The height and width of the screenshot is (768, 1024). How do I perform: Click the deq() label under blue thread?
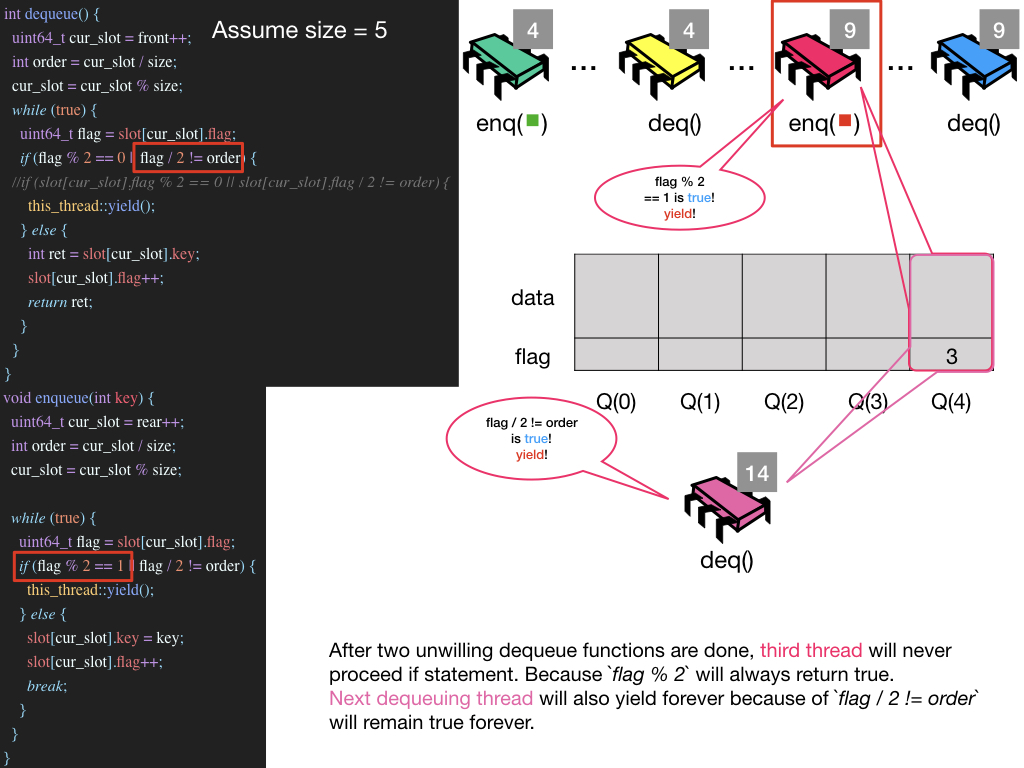(974, 123)
